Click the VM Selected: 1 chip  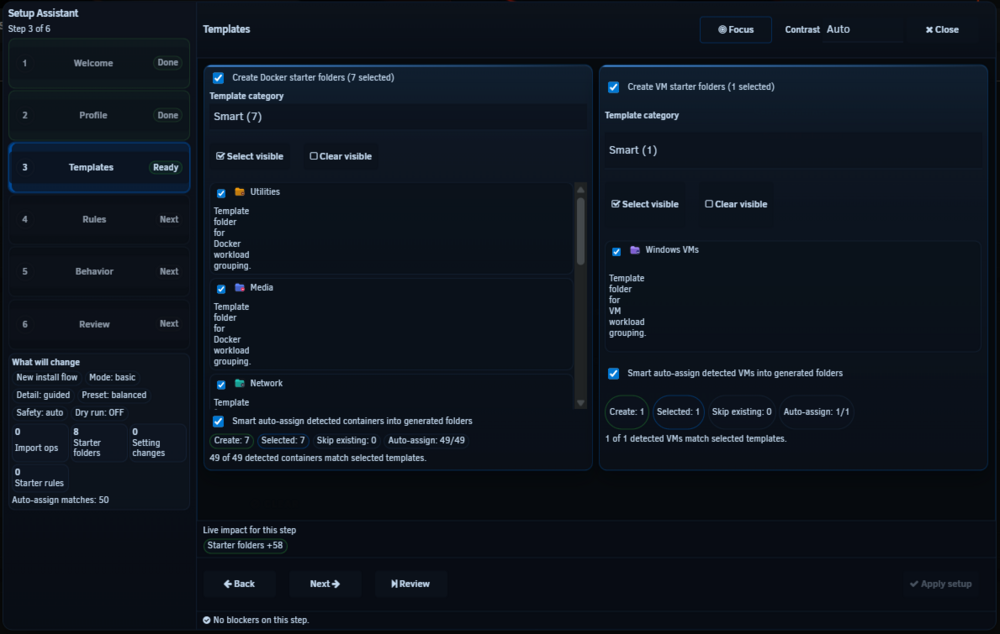[x=678, y=412]
